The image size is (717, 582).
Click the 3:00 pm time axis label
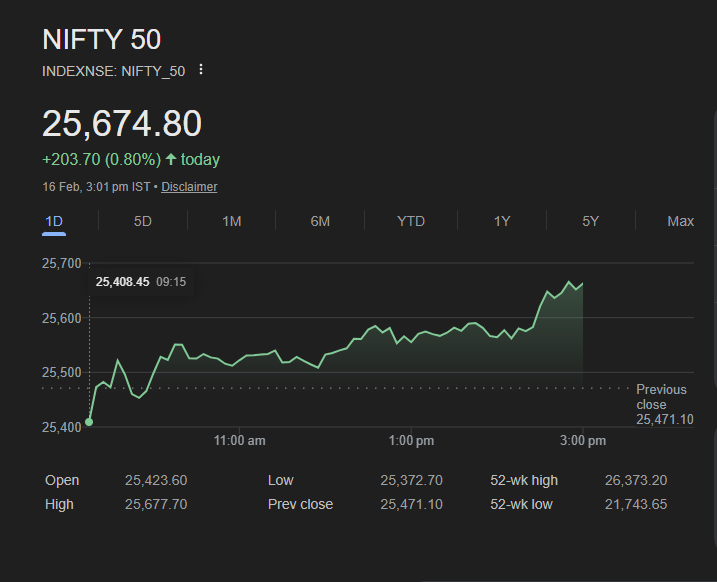[x=583, y=441]
